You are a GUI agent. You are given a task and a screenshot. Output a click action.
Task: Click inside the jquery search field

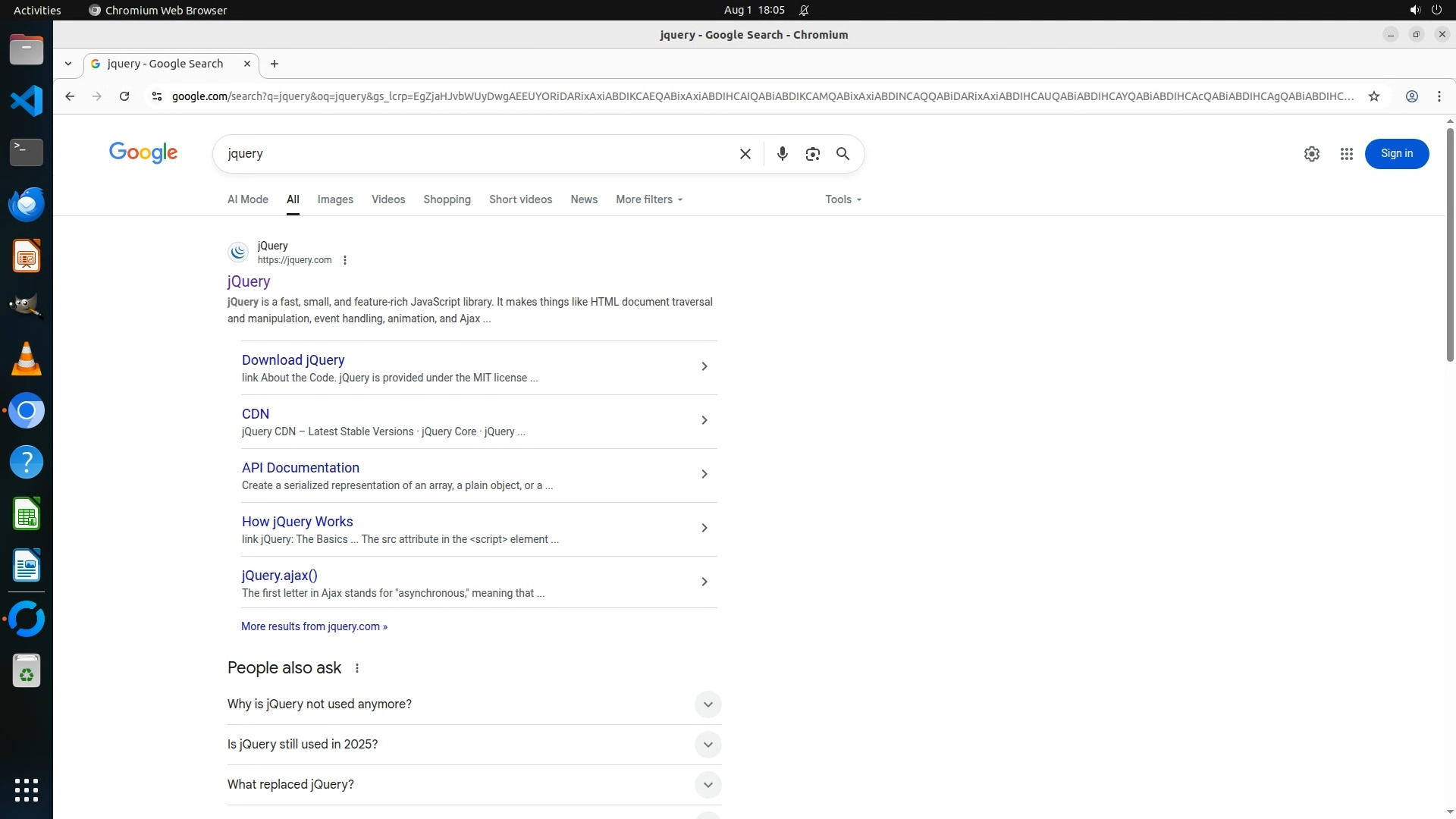click(x=470, y=154)
